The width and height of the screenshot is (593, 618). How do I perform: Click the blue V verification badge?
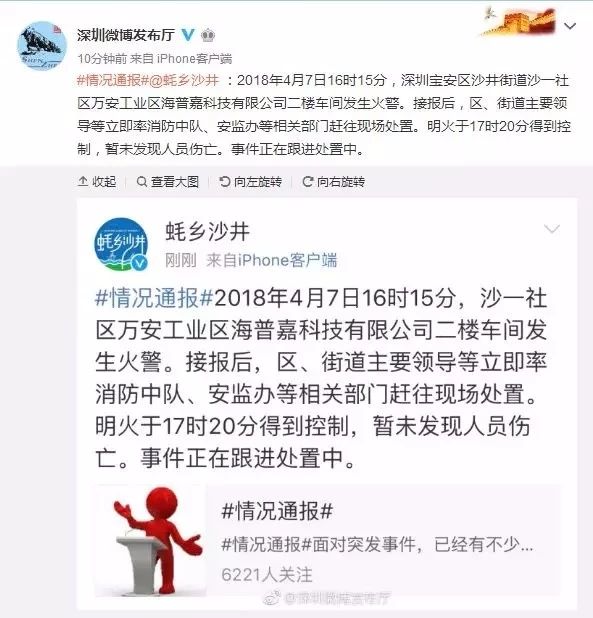[188, 35]
